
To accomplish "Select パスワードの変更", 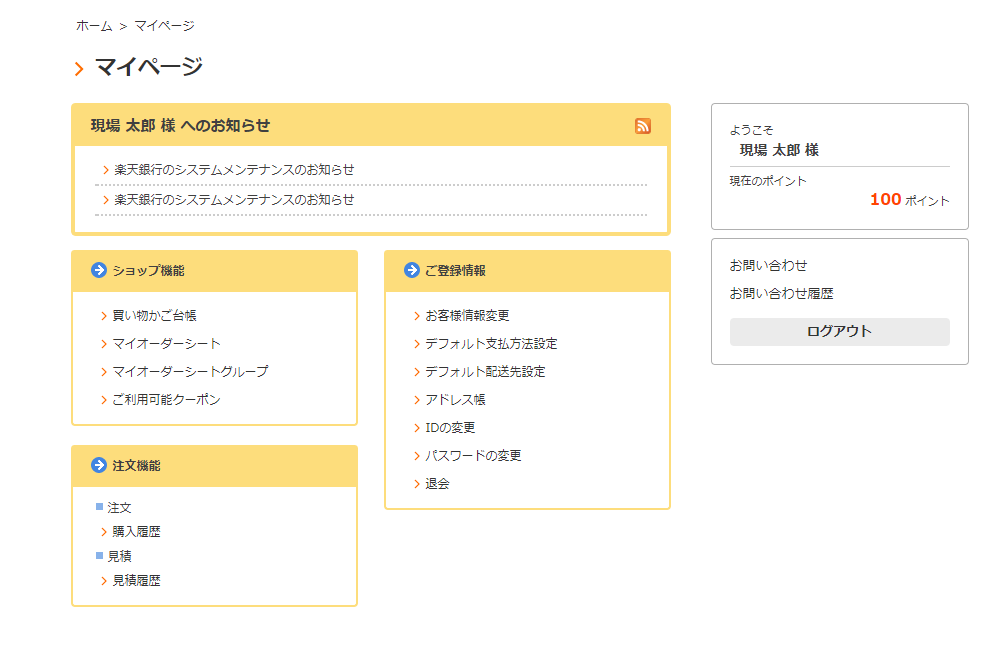I will click(x=473, y=456).
